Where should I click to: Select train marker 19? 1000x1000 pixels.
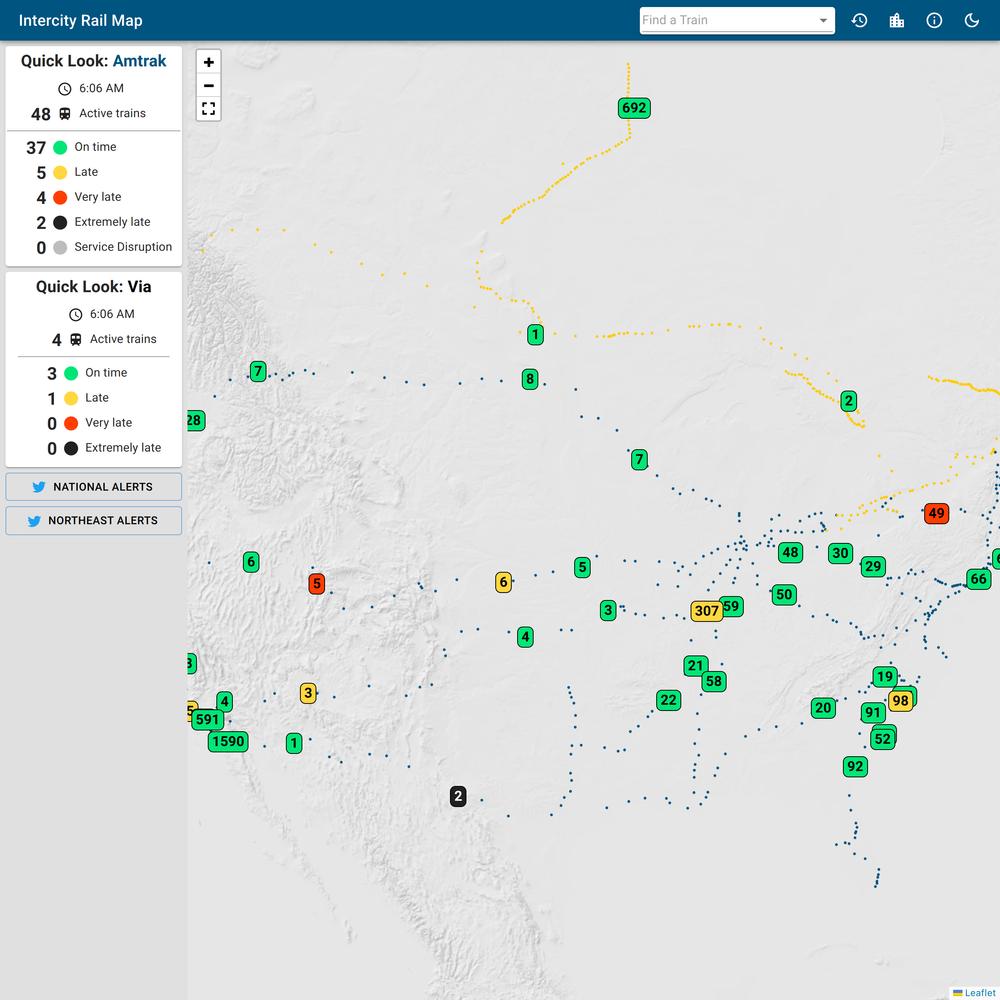(885, 677)
